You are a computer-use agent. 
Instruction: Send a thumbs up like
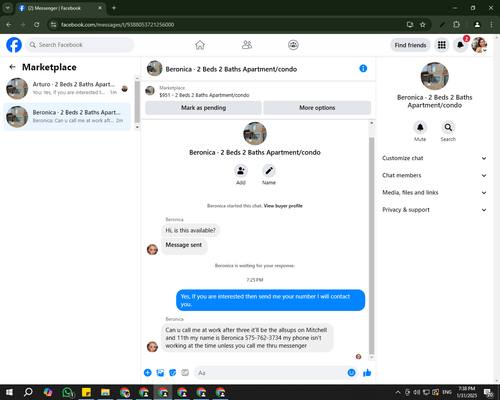tap(367, 373)
